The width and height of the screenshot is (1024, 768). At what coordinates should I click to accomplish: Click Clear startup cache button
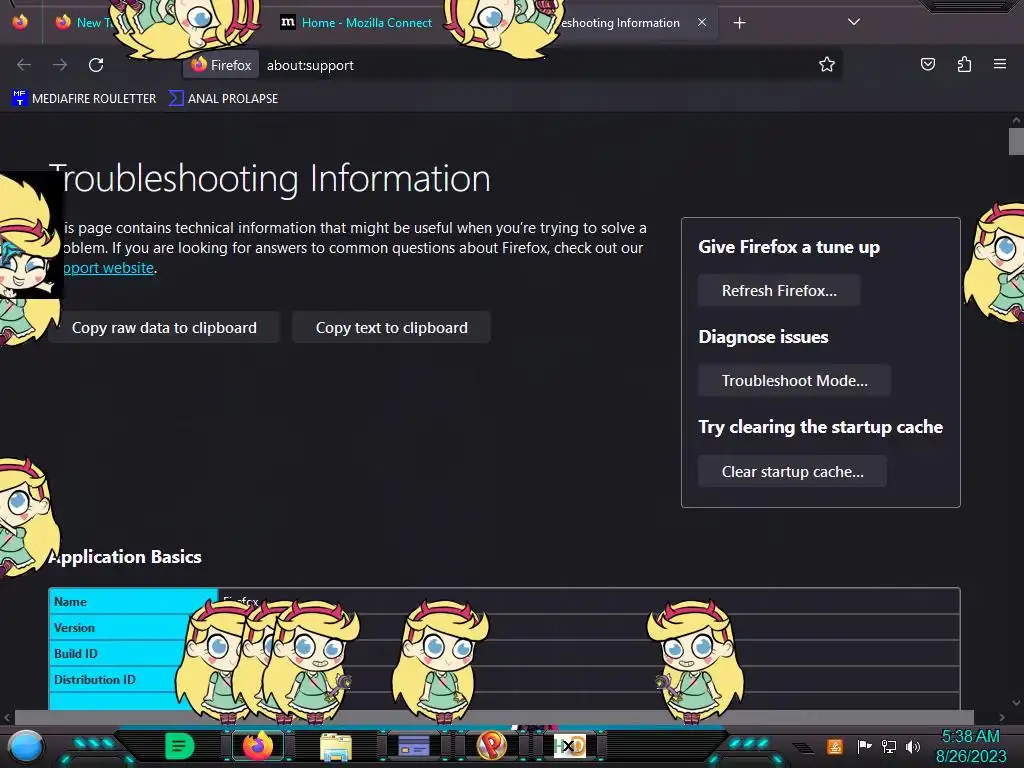coord(792,472)
